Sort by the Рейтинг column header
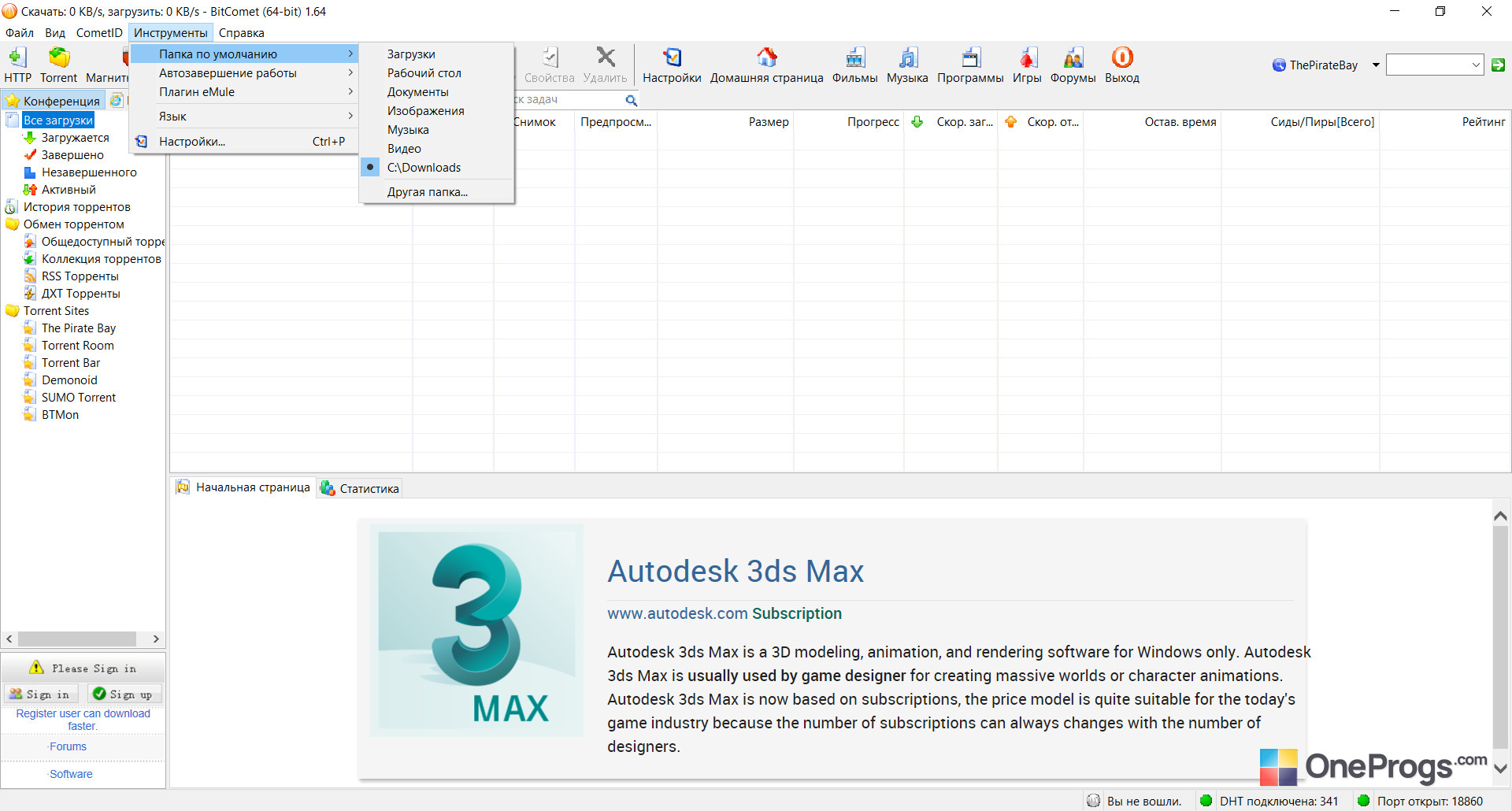Image resolution: width=1512 pixels, height=811 pixels. [1444, 122]
